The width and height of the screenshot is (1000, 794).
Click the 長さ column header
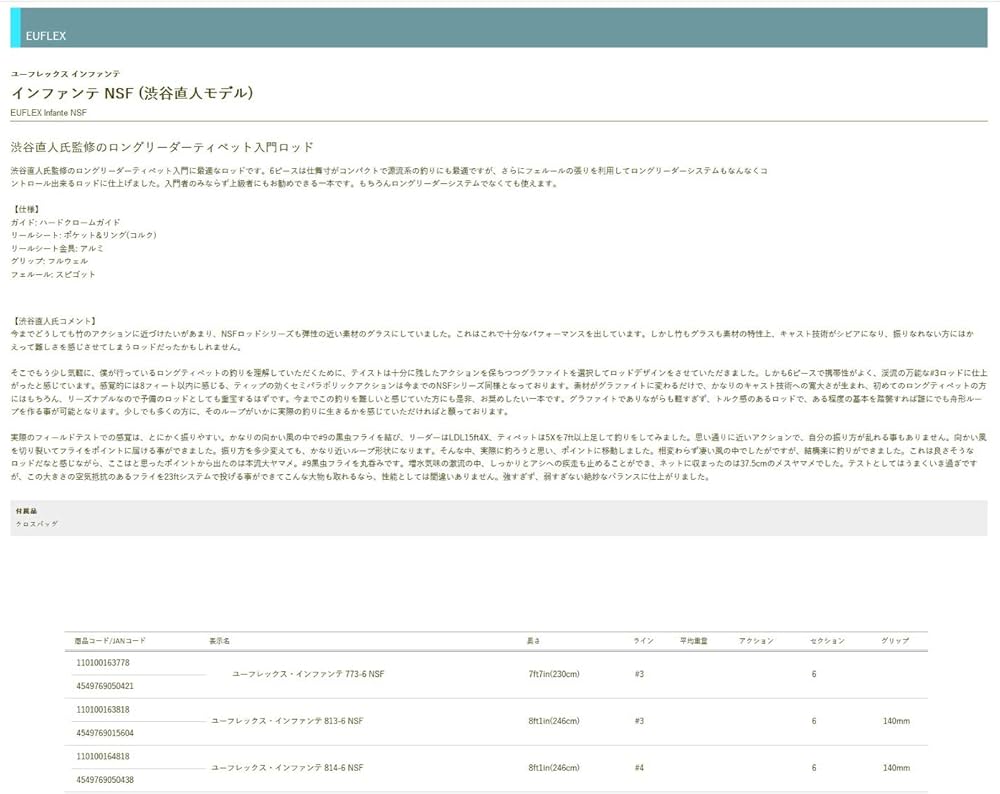(x=534, y=640)
